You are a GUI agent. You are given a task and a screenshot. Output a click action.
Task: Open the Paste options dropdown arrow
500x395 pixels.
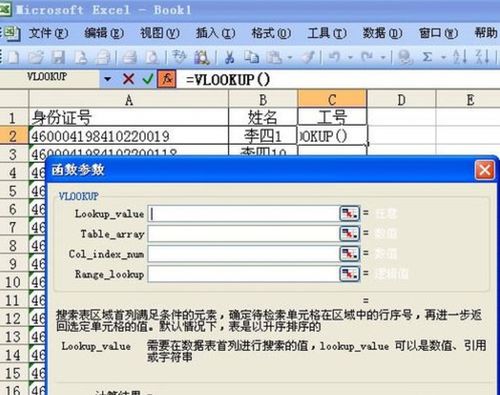[290, 58]
